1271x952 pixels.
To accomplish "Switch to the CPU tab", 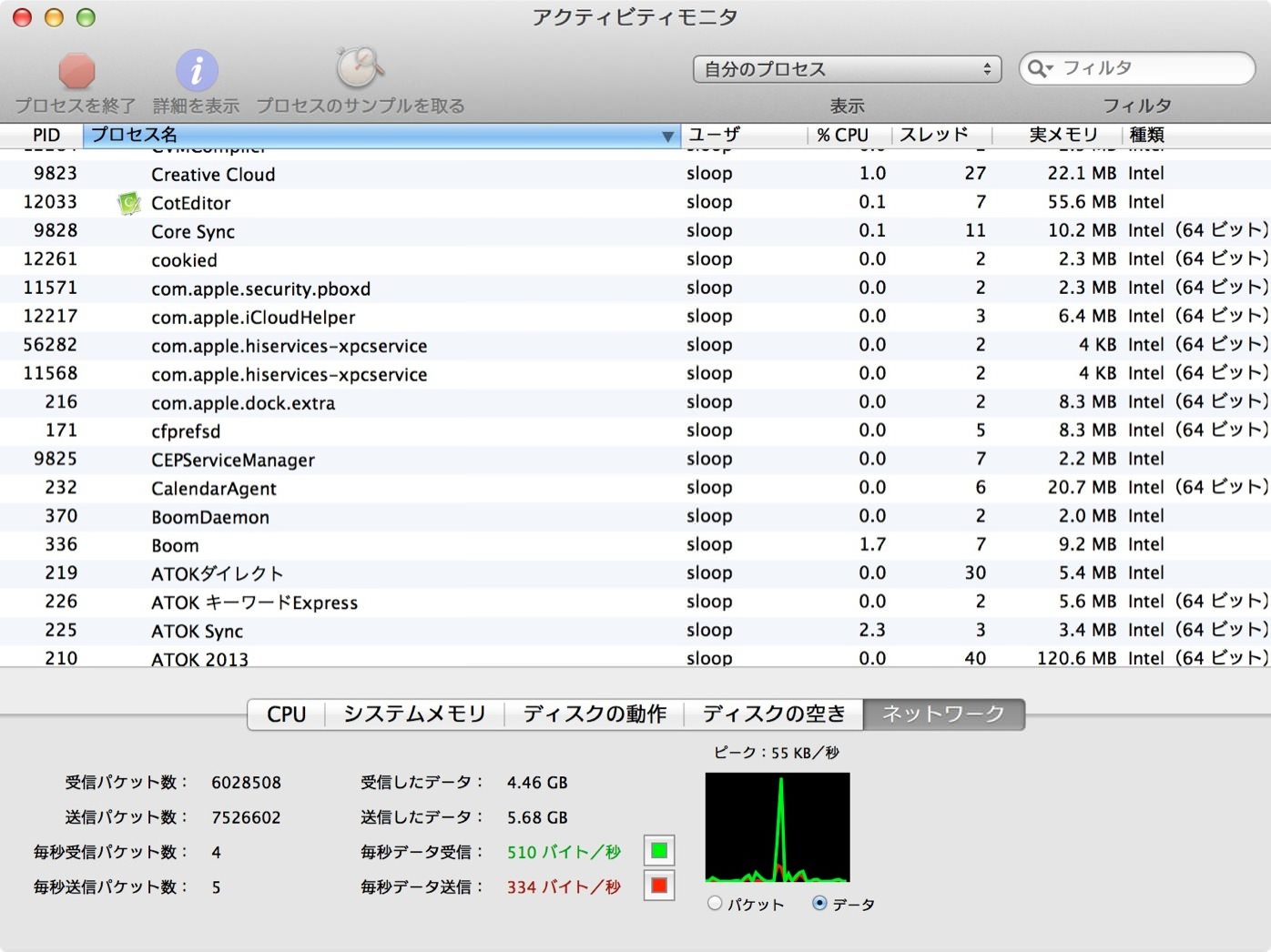I will 286,714.
